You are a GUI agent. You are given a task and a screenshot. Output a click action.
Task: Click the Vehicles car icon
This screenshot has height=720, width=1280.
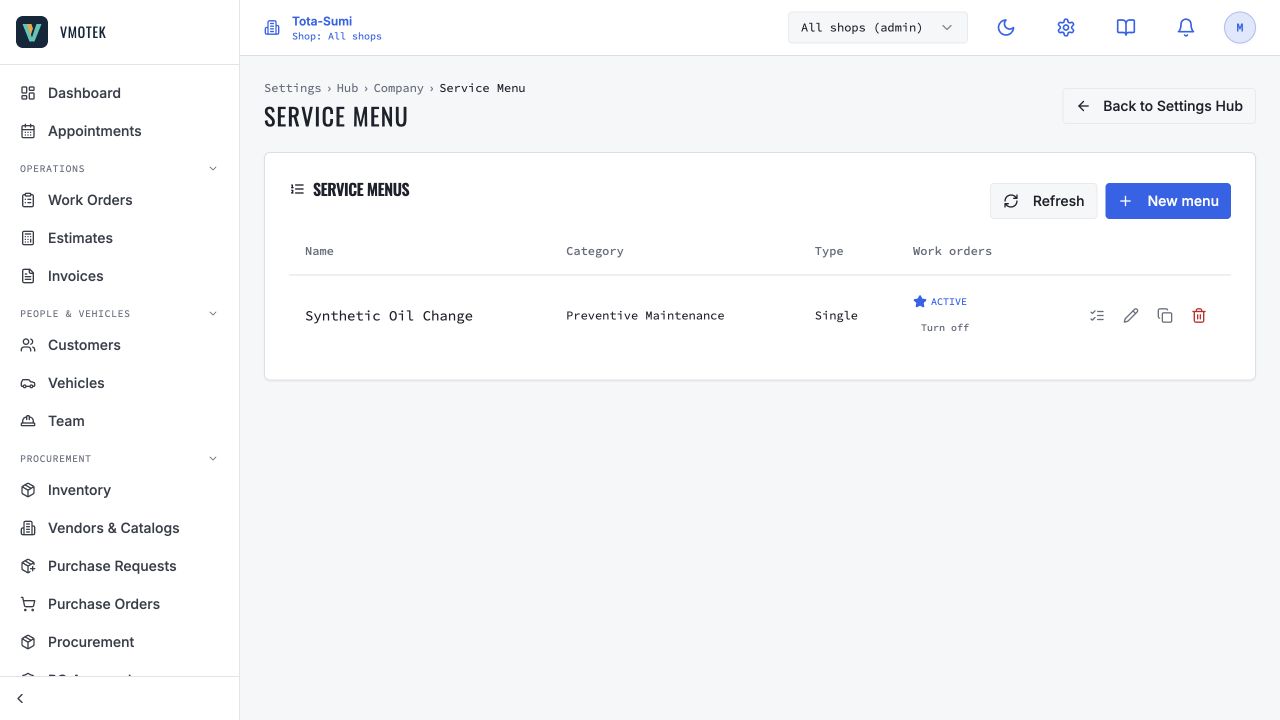pyautogui.click(x=28, y=383)
